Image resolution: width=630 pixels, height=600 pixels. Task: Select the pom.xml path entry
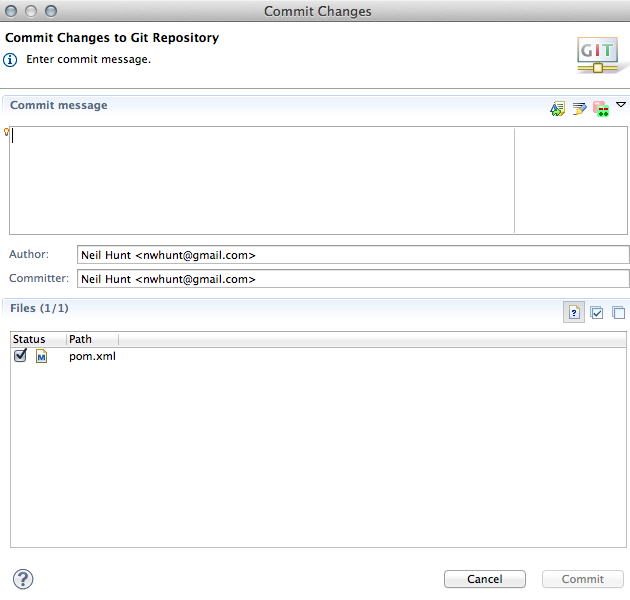tap(92, 356)
